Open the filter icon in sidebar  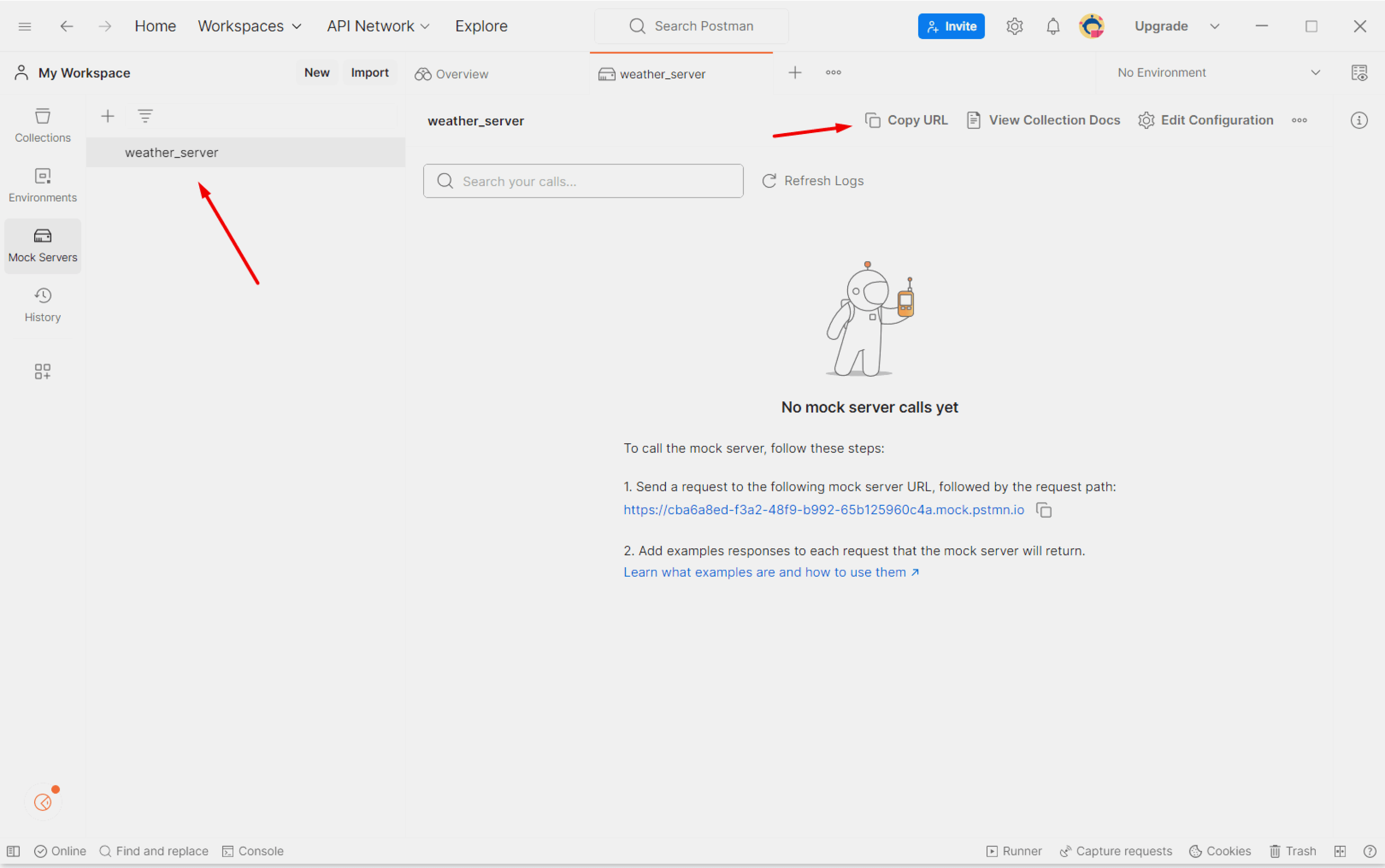[x=145, y=116]
